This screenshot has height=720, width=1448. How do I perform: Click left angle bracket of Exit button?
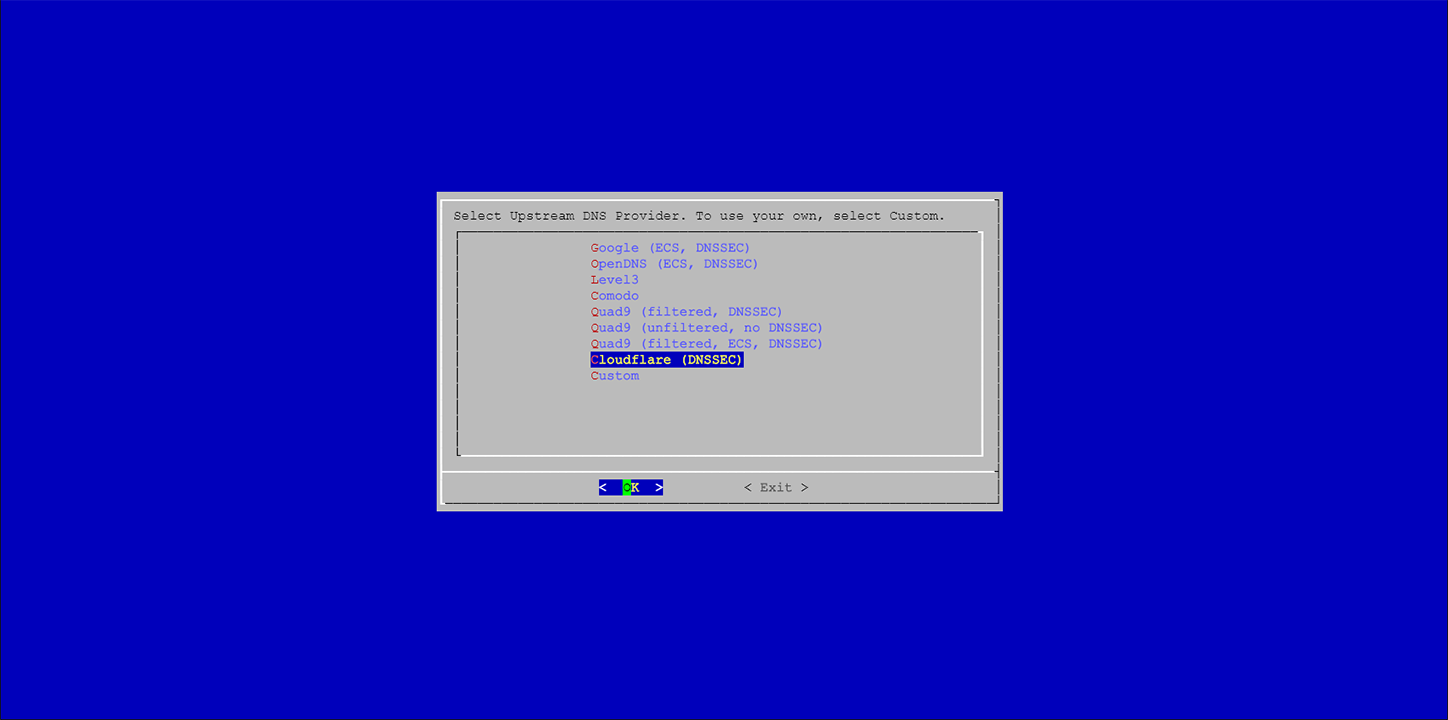coord(748,488)
